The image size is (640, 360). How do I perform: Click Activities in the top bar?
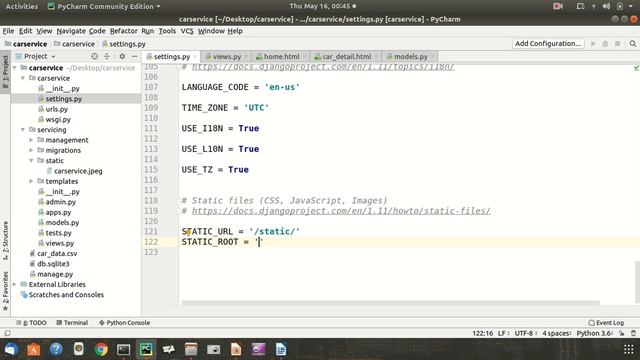pos(21,6)
